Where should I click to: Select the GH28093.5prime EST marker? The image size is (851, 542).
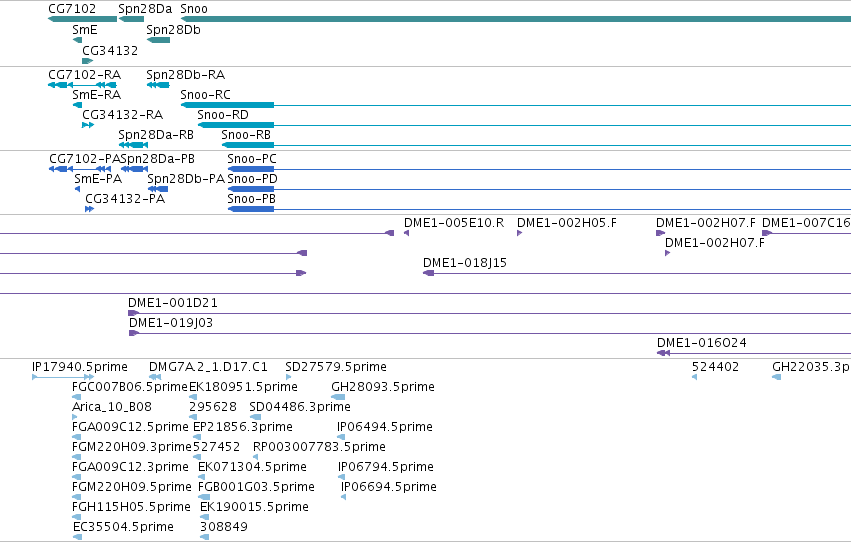338,397
